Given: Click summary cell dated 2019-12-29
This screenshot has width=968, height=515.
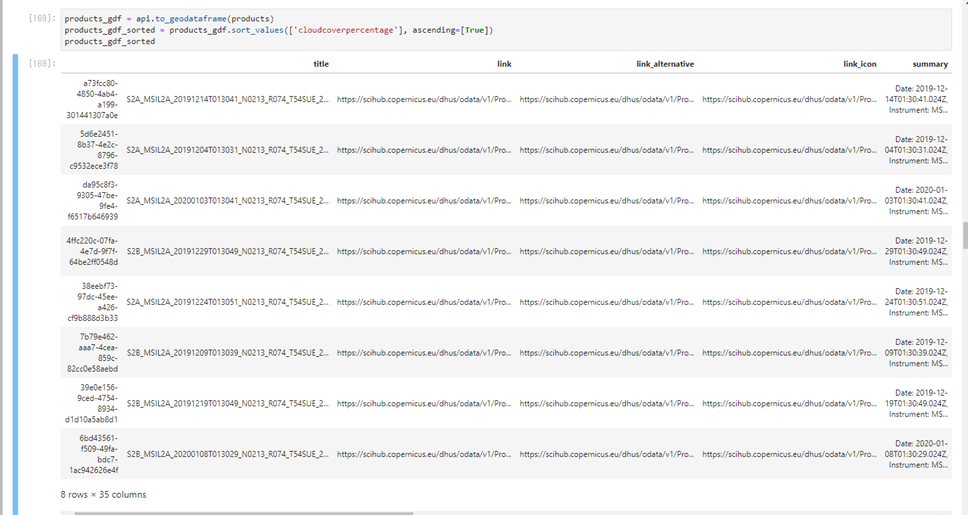Looking at the screenshot, I should (x=916, y=251).
